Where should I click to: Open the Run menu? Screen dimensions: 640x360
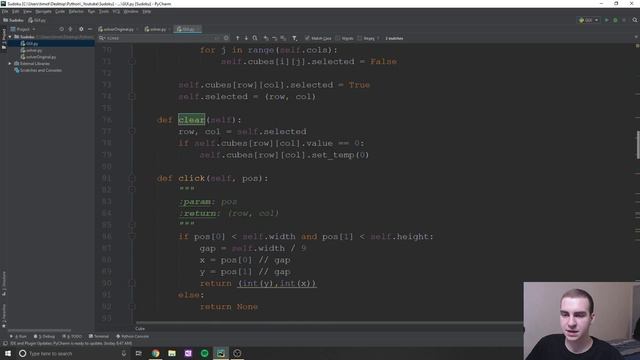click(91, 11)
